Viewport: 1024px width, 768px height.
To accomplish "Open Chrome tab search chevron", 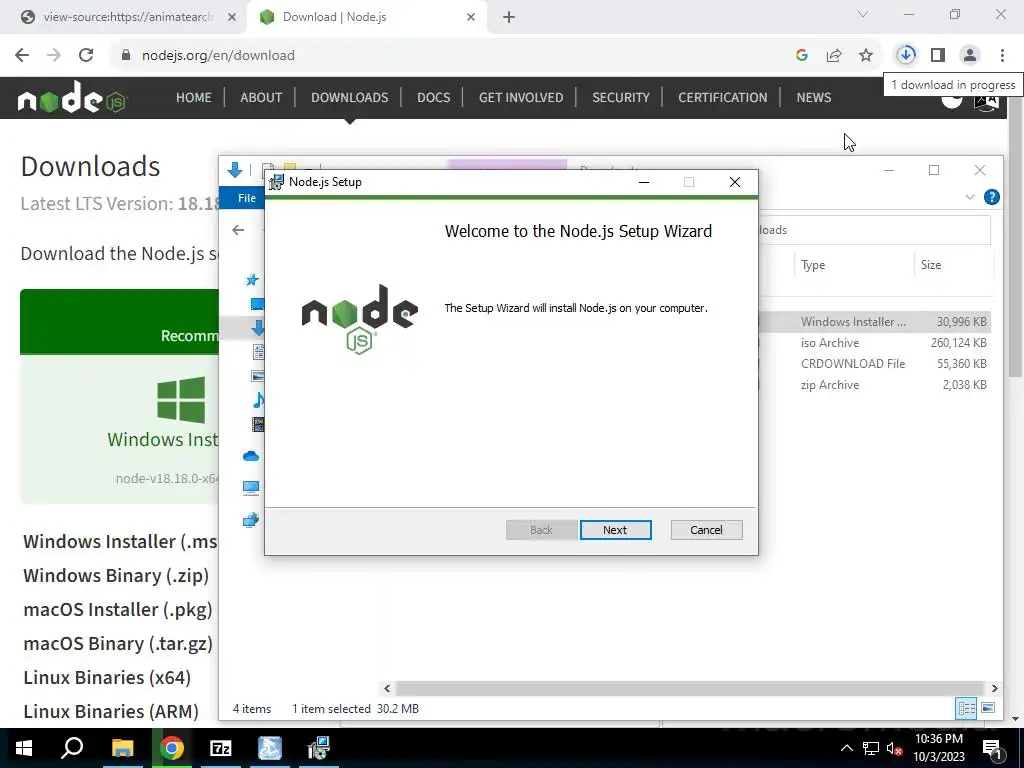I will tap(863, 14).
